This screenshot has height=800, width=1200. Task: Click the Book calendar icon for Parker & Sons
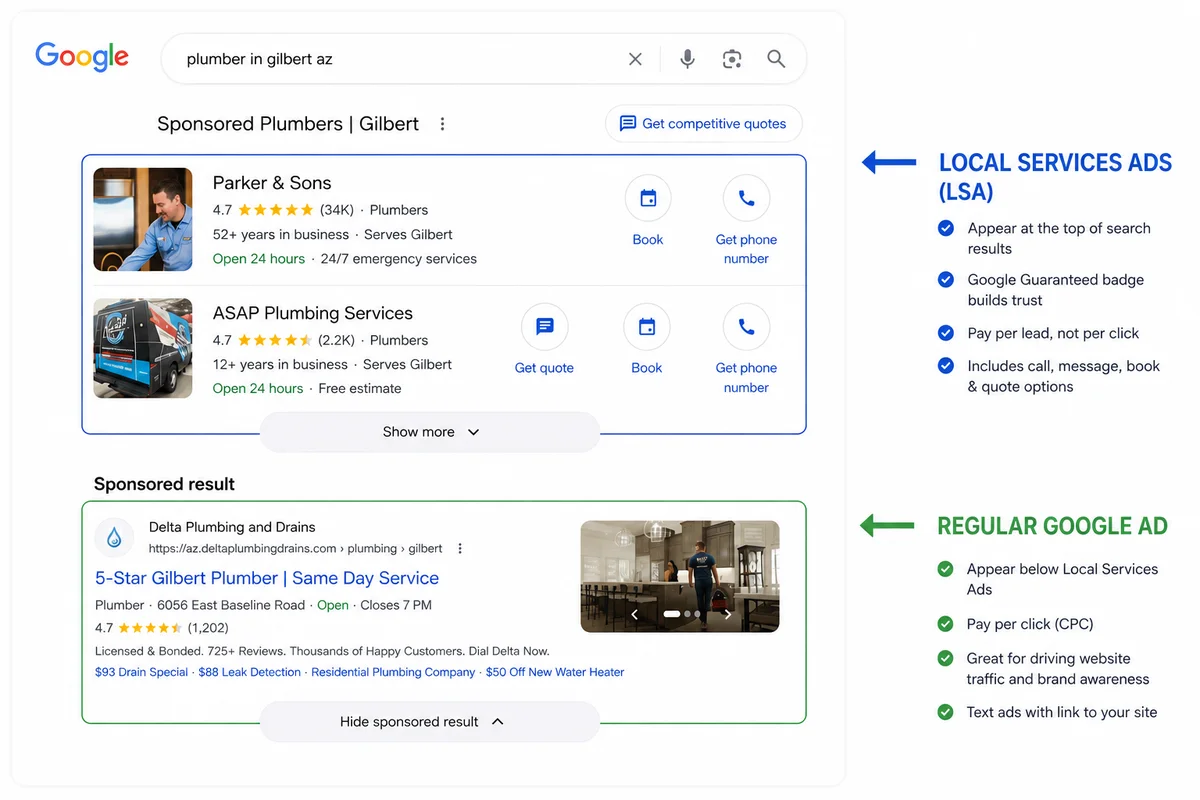pyautogui.click(x=648, y=198)
